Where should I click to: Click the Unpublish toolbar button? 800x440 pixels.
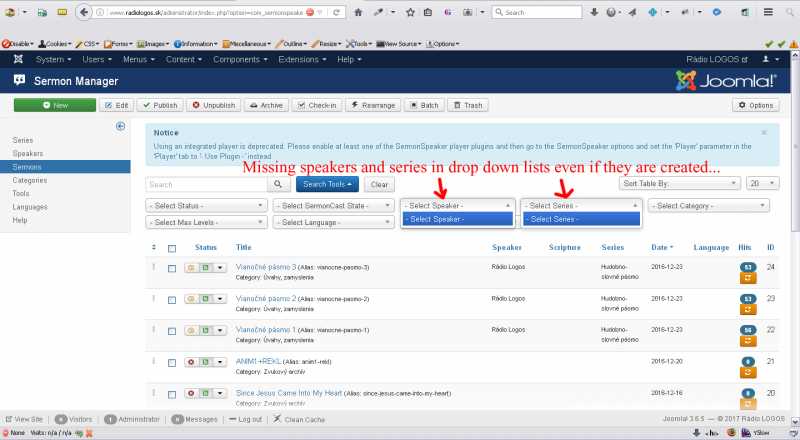(213, 105)
